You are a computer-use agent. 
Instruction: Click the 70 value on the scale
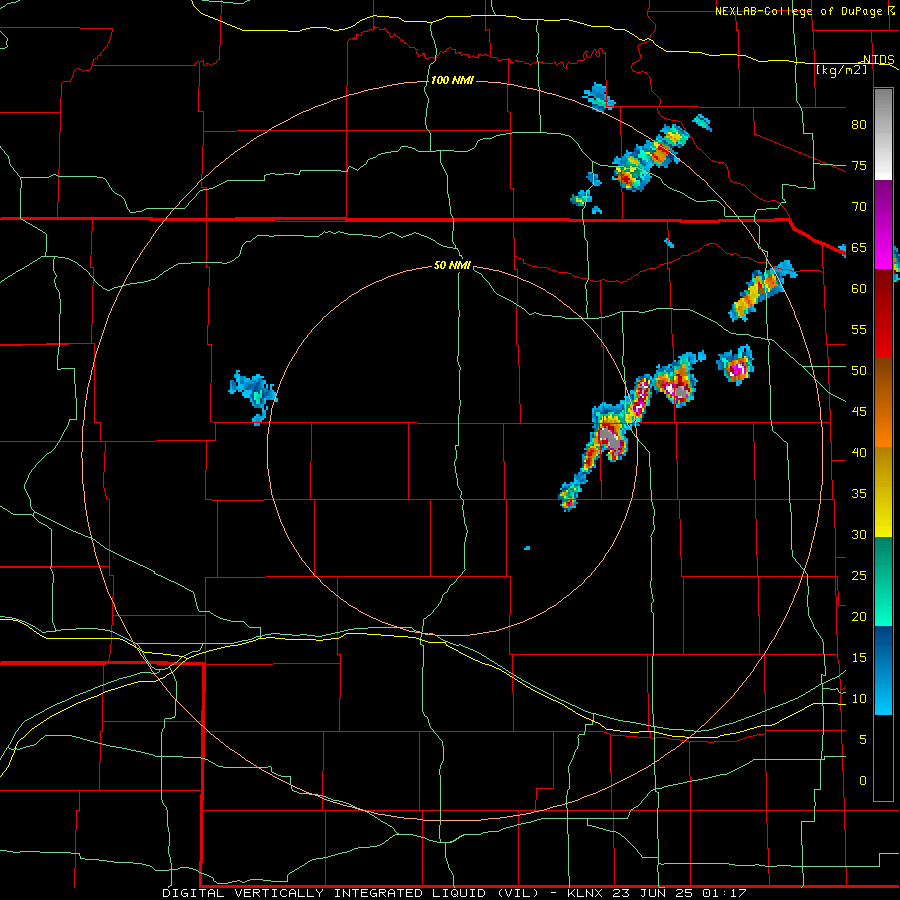coord(859,207)
